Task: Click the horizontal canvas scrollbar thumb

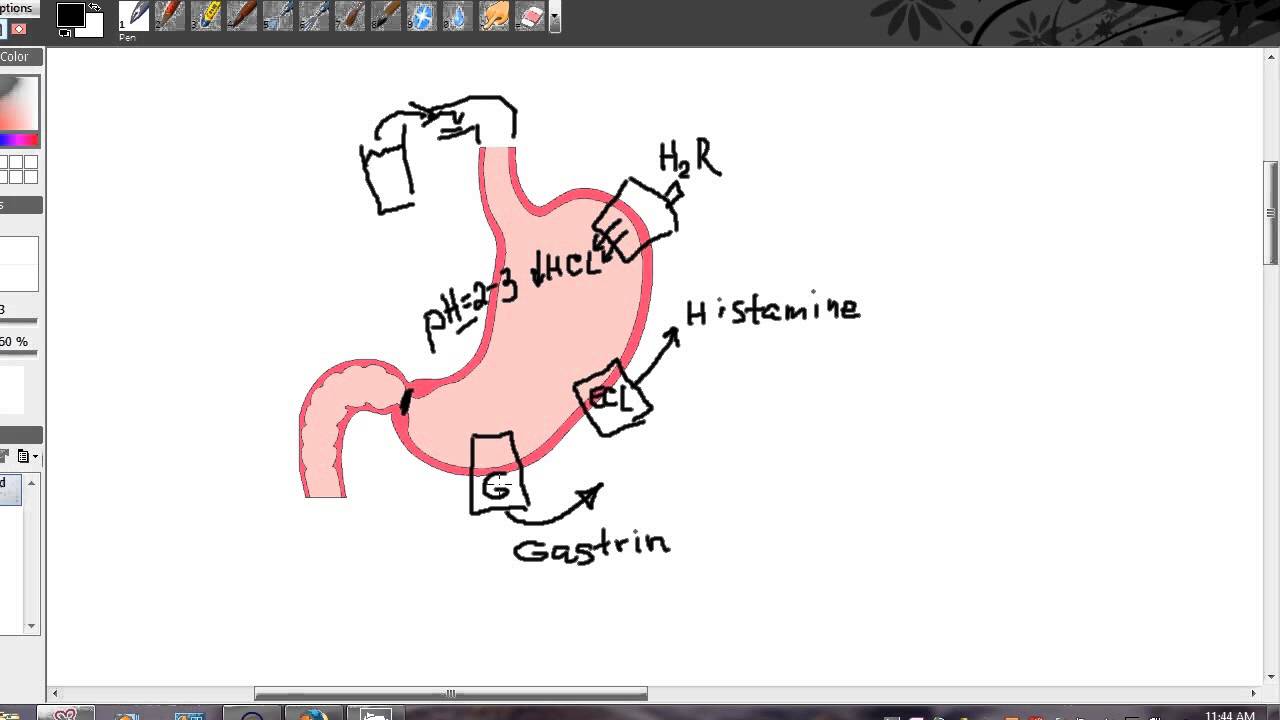Action: pos(451,694)
